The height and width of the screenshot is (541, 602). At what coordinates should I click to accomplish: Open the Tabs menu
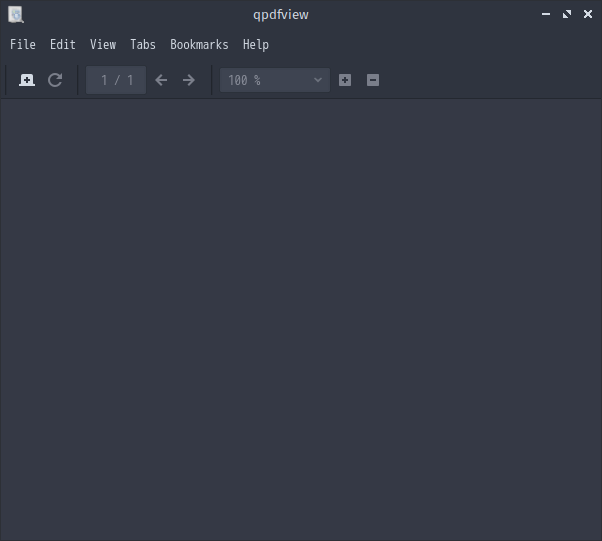(x=143, y=45)
